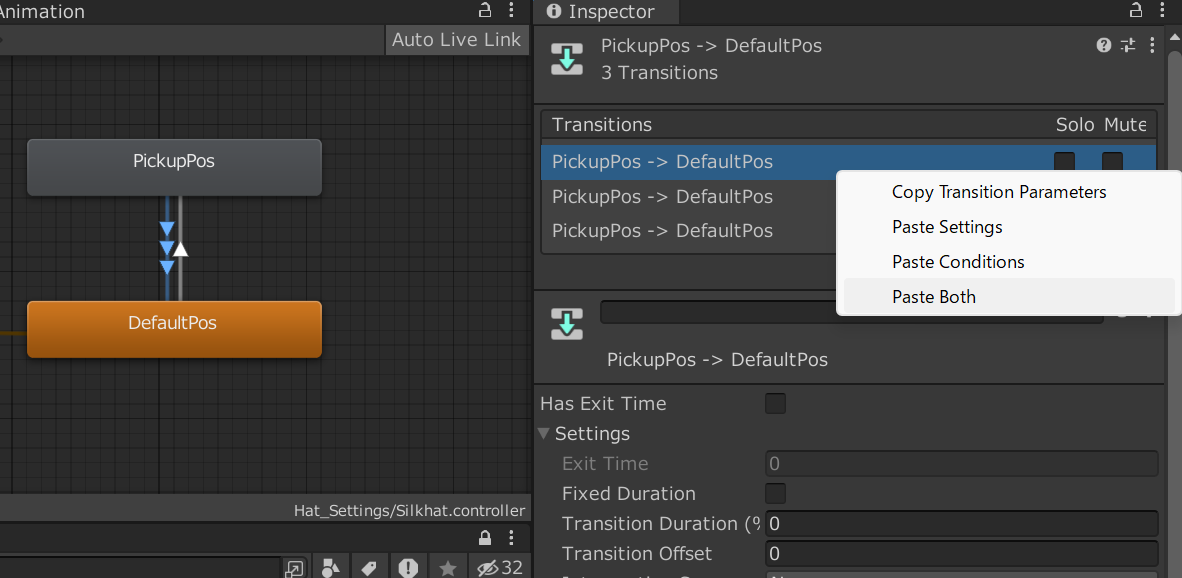Click Auto Live Link
This screenshot has height=578, width=1182.
tap(457, 39)
